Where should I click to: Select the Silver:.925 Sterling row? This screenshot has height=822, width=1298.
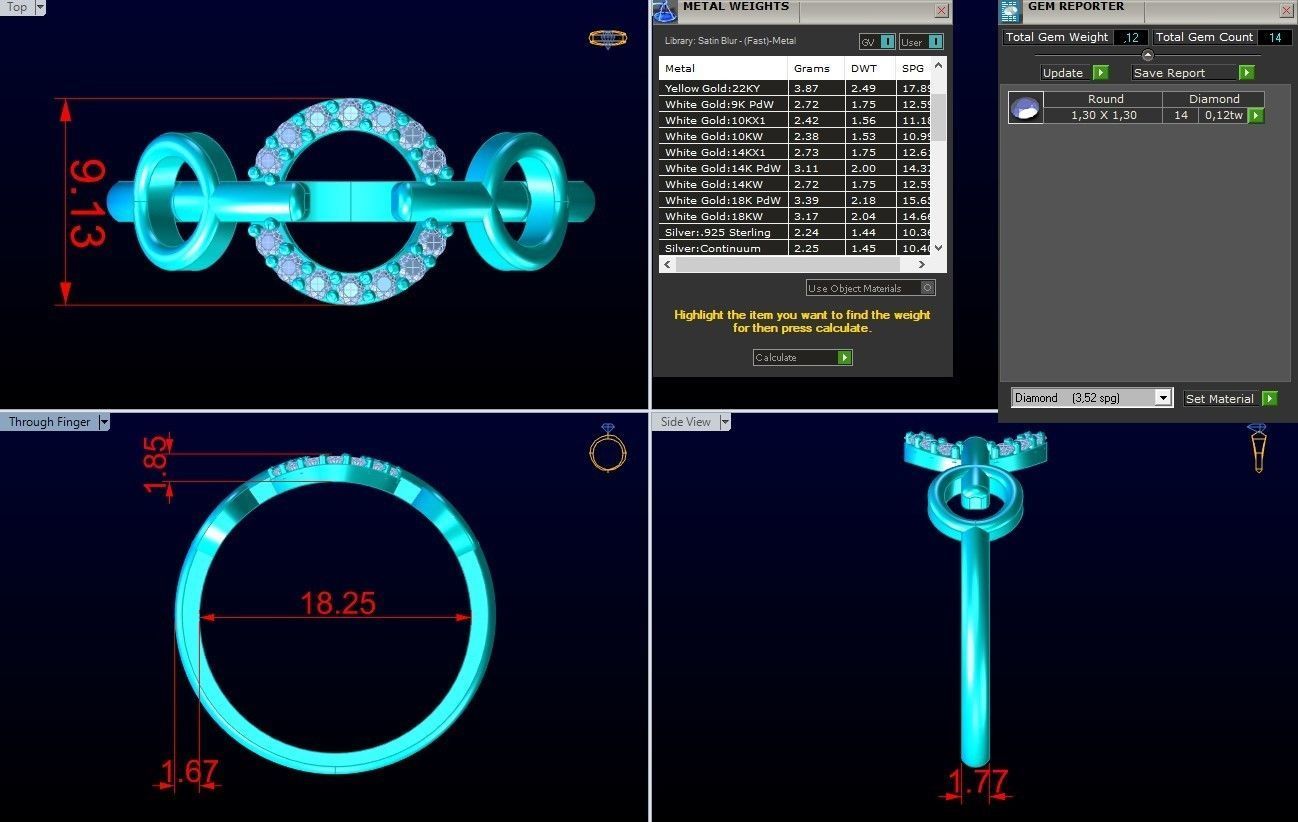pyautogui.click(x=795, y=232)
